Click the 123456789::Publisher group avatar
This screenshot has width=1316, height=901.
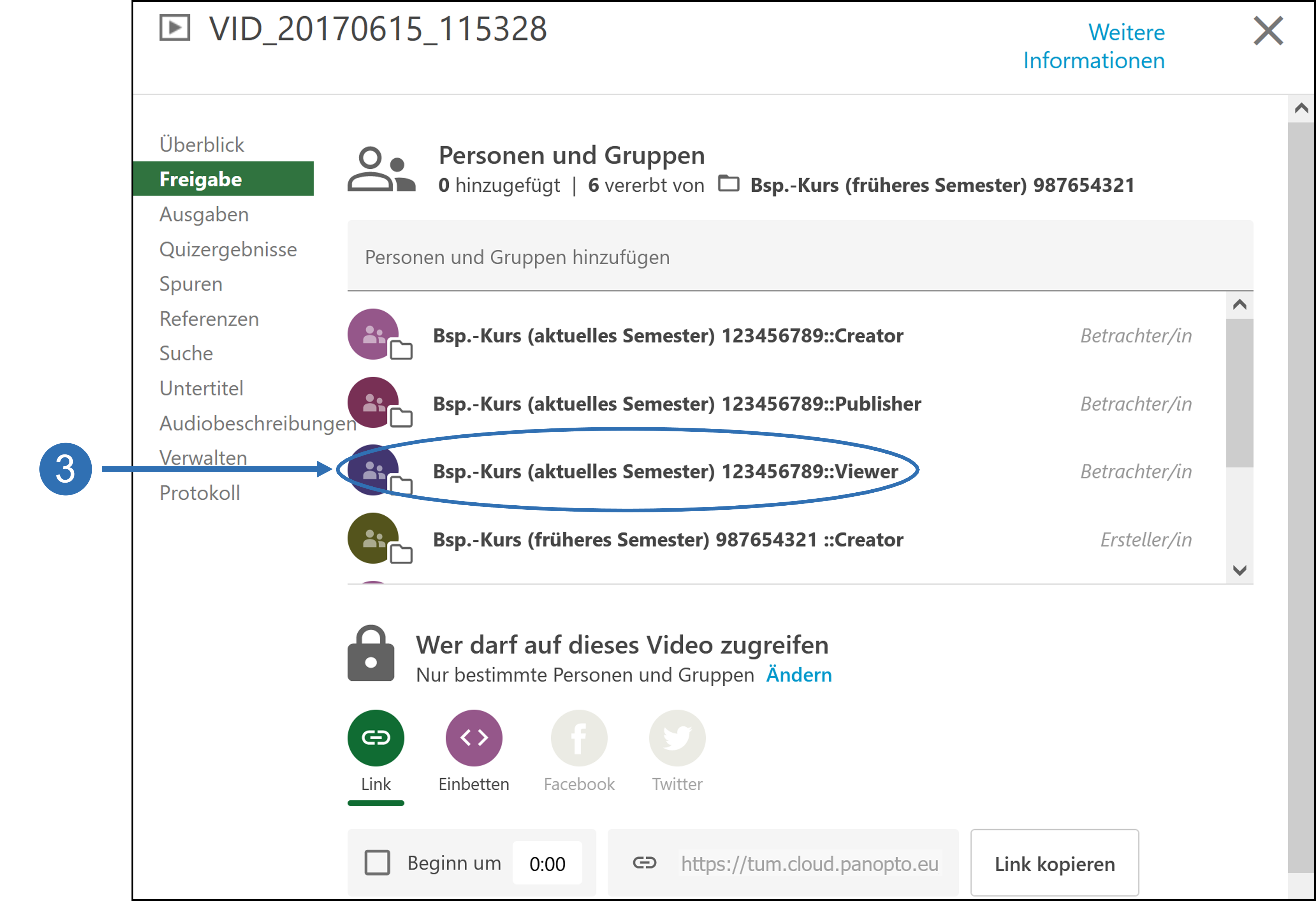(x=373, y=403)
